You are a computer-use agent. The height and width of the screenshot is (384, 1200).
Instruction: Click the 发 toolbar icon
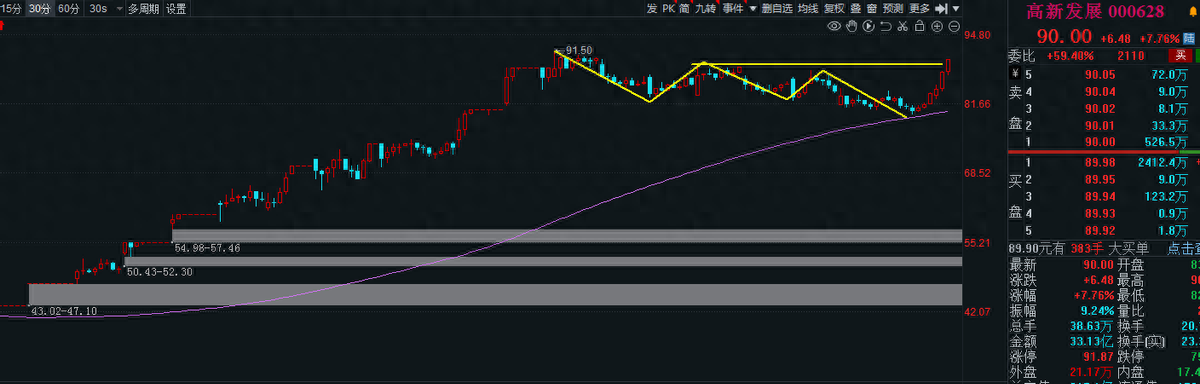[x=652, y=8]
